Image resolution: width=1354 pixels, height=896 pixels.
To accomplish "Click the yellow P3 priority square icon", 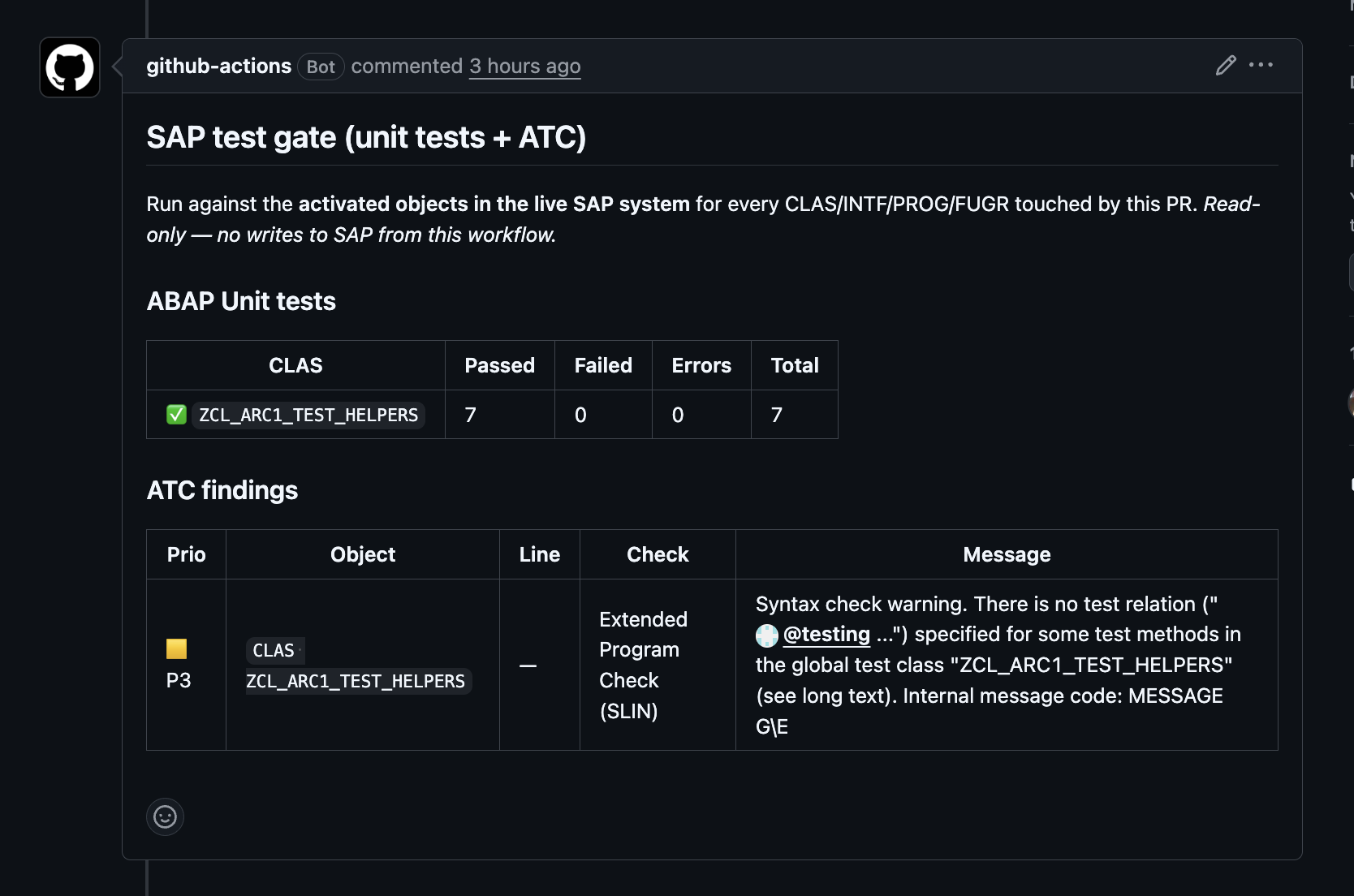I will (x=176, y=648).
